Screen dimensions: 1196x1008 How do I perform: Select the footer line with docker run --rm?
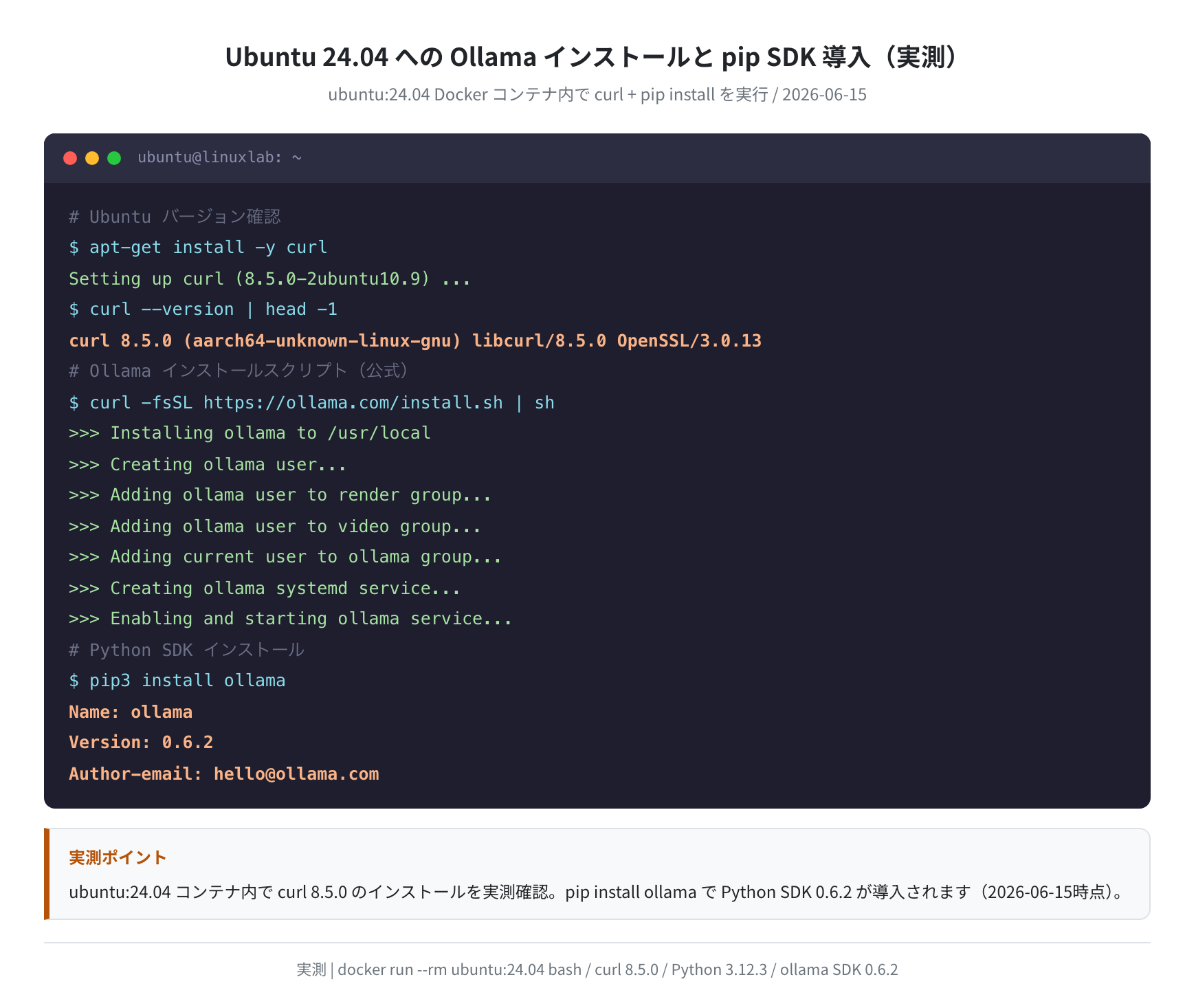(597, 969)
